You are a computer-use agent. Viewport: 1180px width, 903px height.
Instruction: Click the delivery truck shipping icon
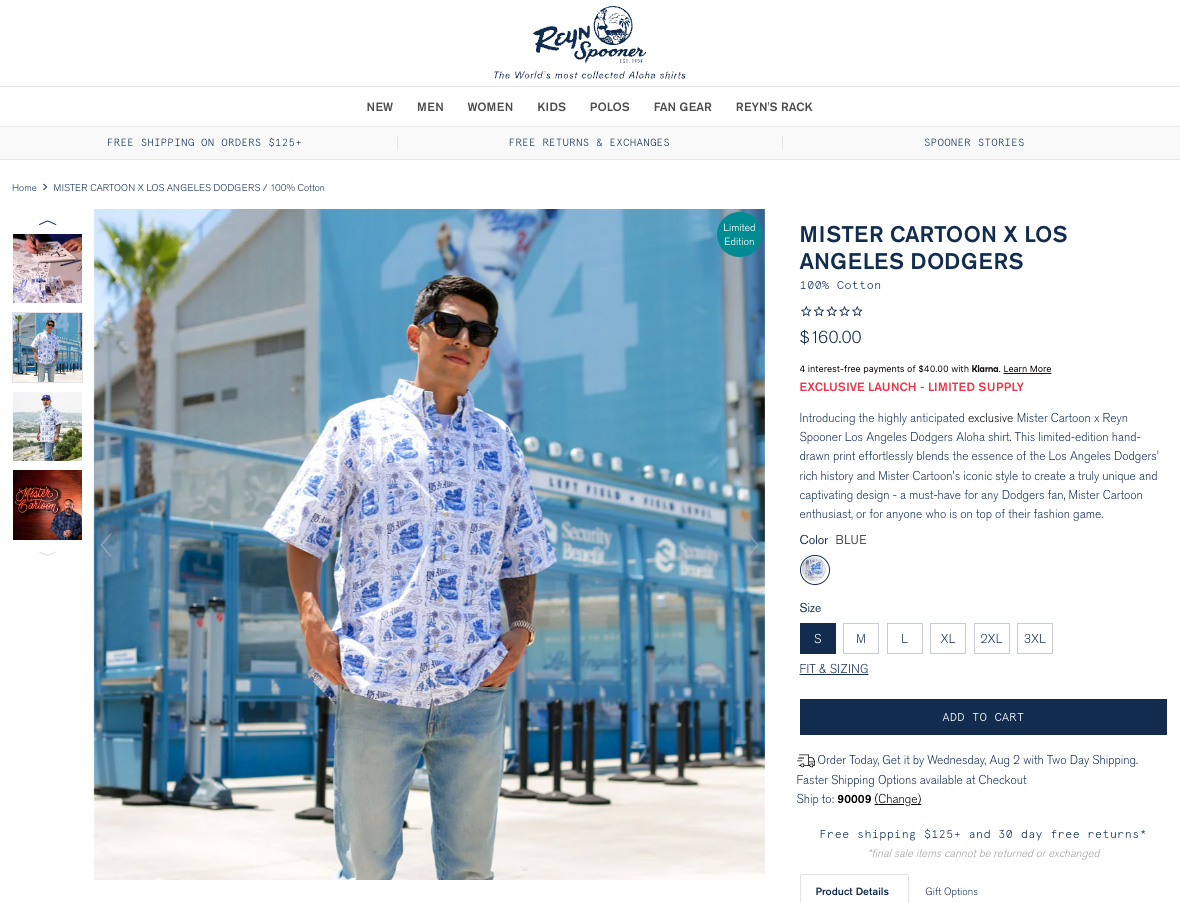806,760
